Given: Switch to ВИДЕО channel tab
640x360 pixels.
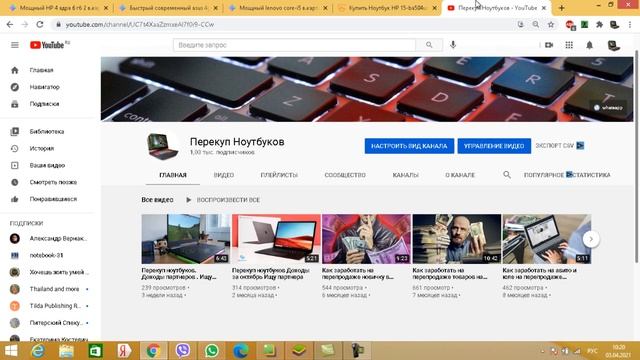Looking at the screenshot, I should (224, 175).
